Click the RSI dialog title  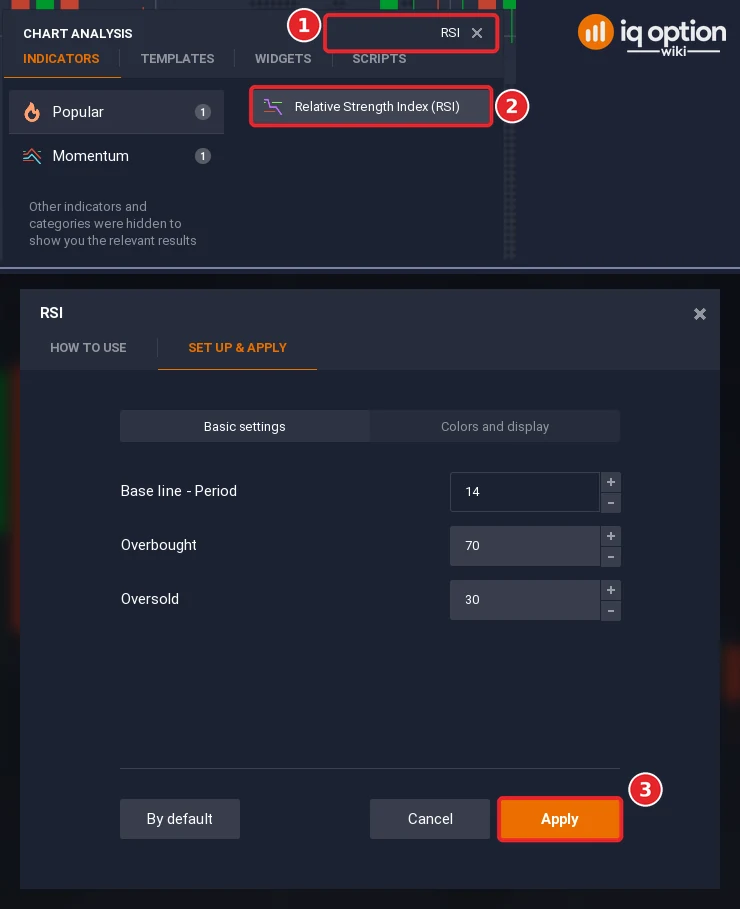tap(51, 313)
